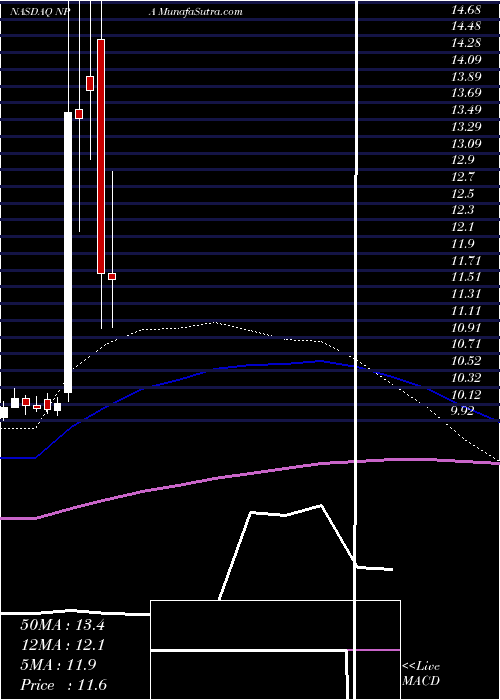The height and width of the screenshot is (700, 500).
Task: Click the 10.32 price axis label
Action: [466, 378]
